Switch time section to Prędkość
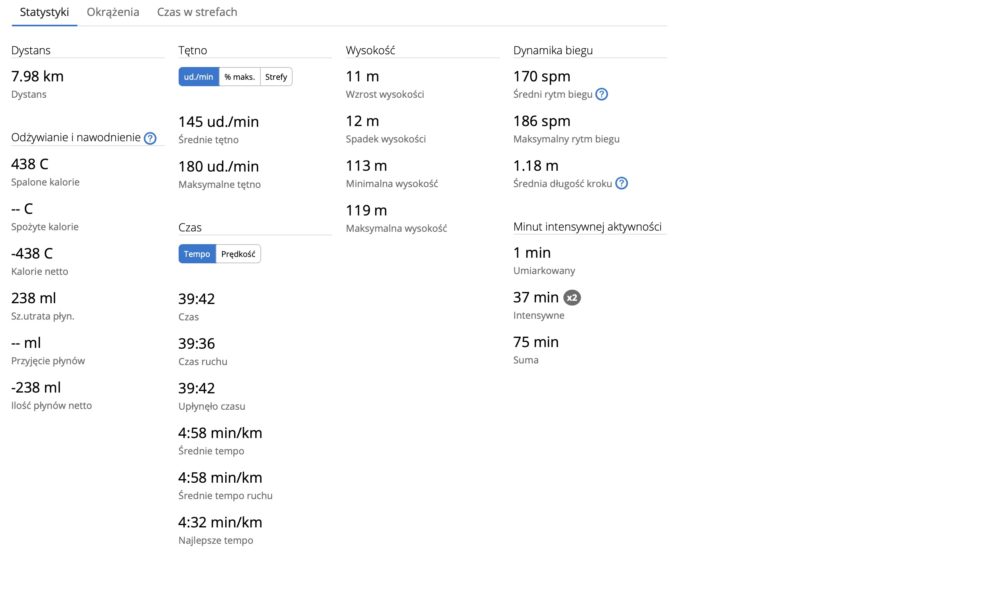The height and width of the screenshot is (608, 1000). click(238, 254)
